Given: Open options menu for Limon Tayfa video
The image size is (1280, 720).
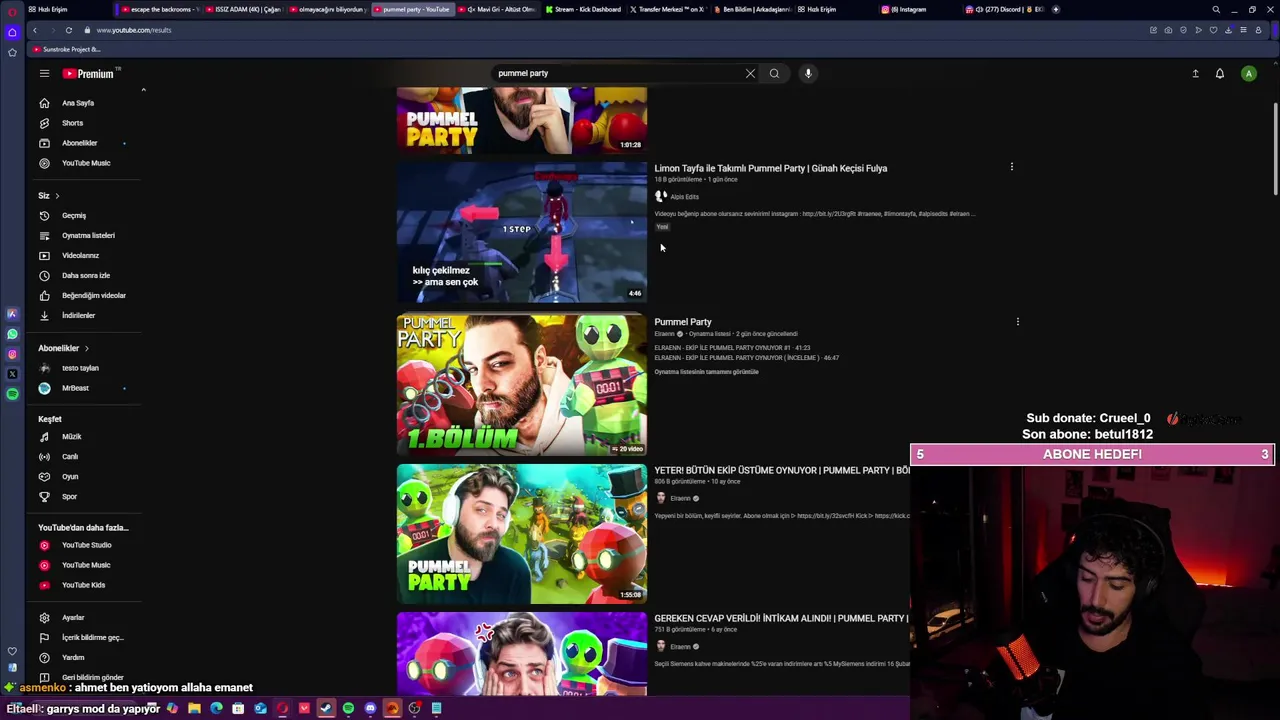Looking at the screenshot, I should point(1011,167).
